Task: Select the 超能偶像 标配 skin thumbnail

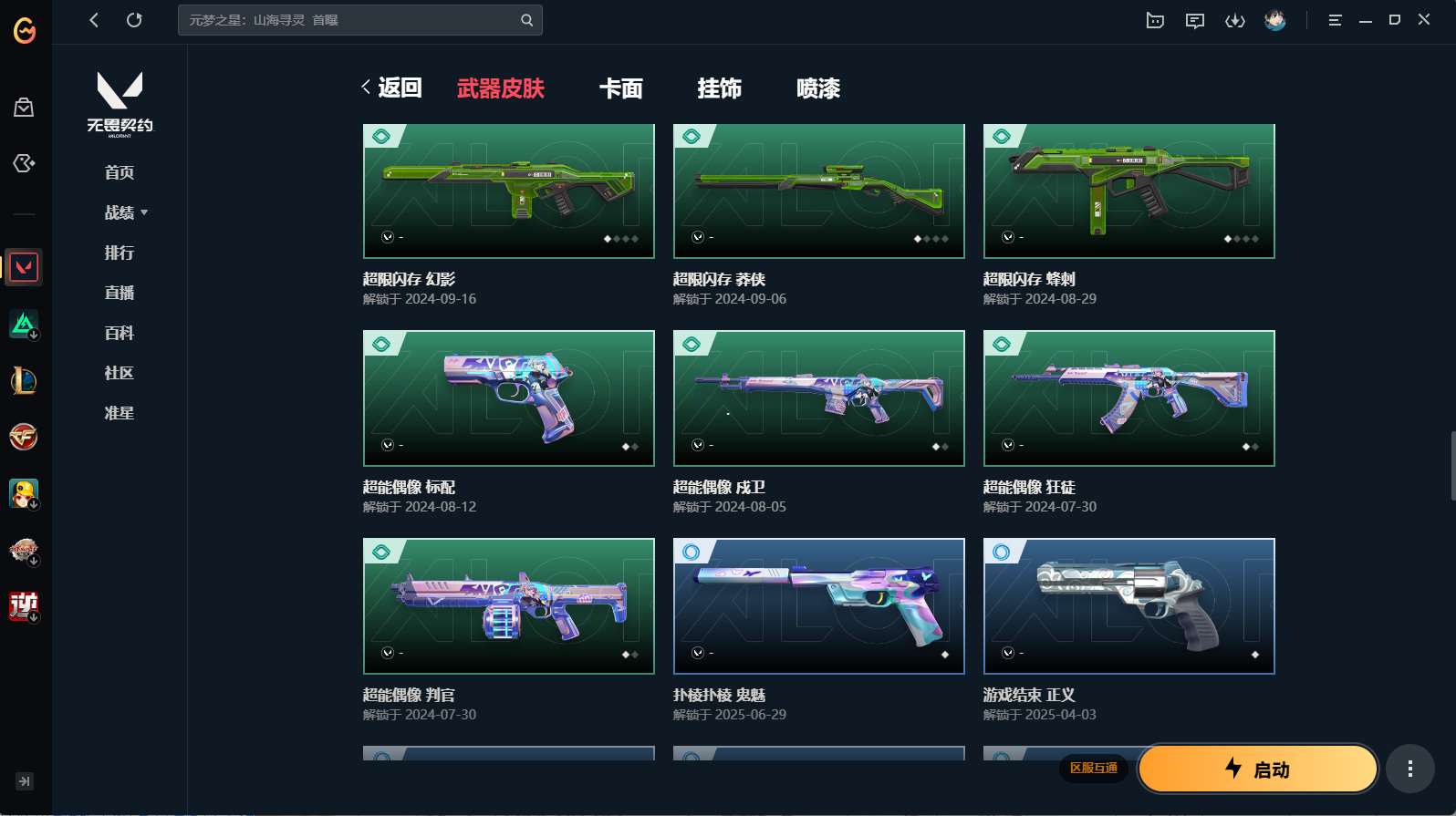Action: pos(509,398)
